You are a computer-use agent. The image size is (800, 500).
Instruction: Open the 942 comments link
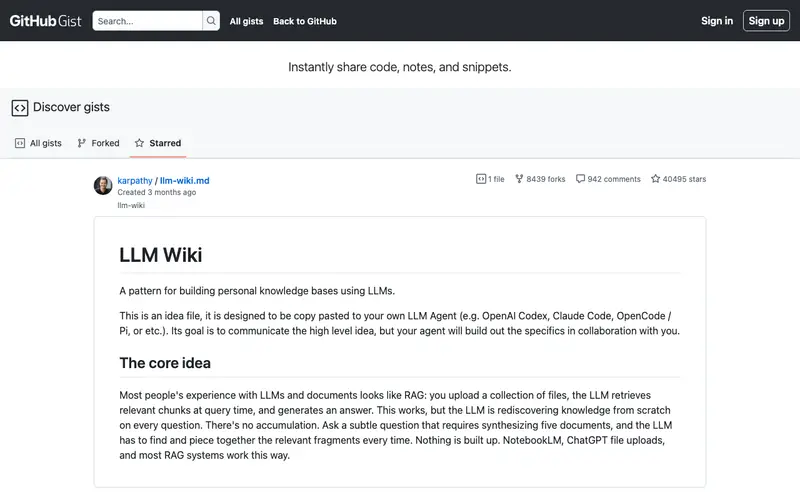(608, 179)
